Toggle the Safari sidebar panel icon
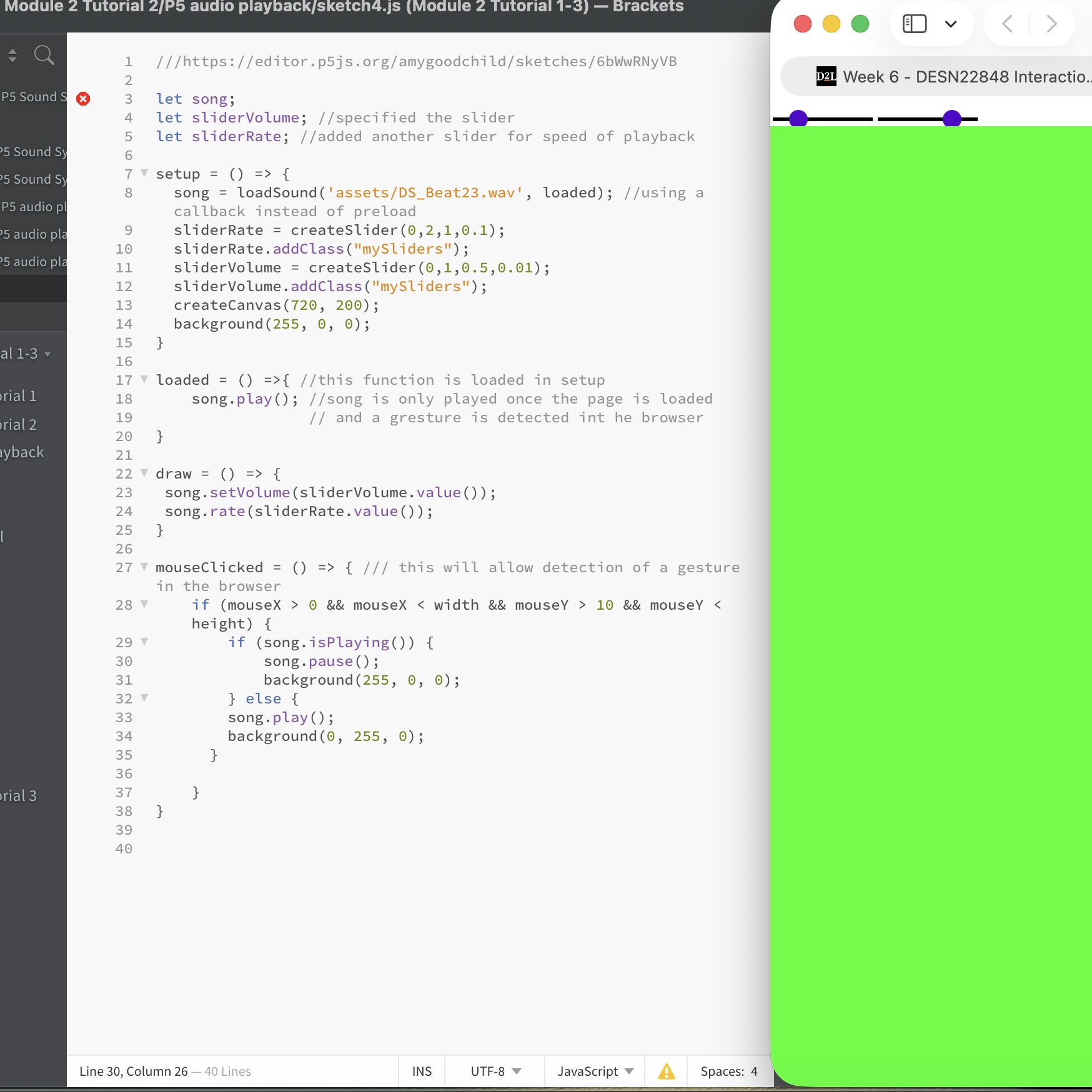Viewport: 1092px width, 1092px height. pyautogui.click(x=914, y=24)
